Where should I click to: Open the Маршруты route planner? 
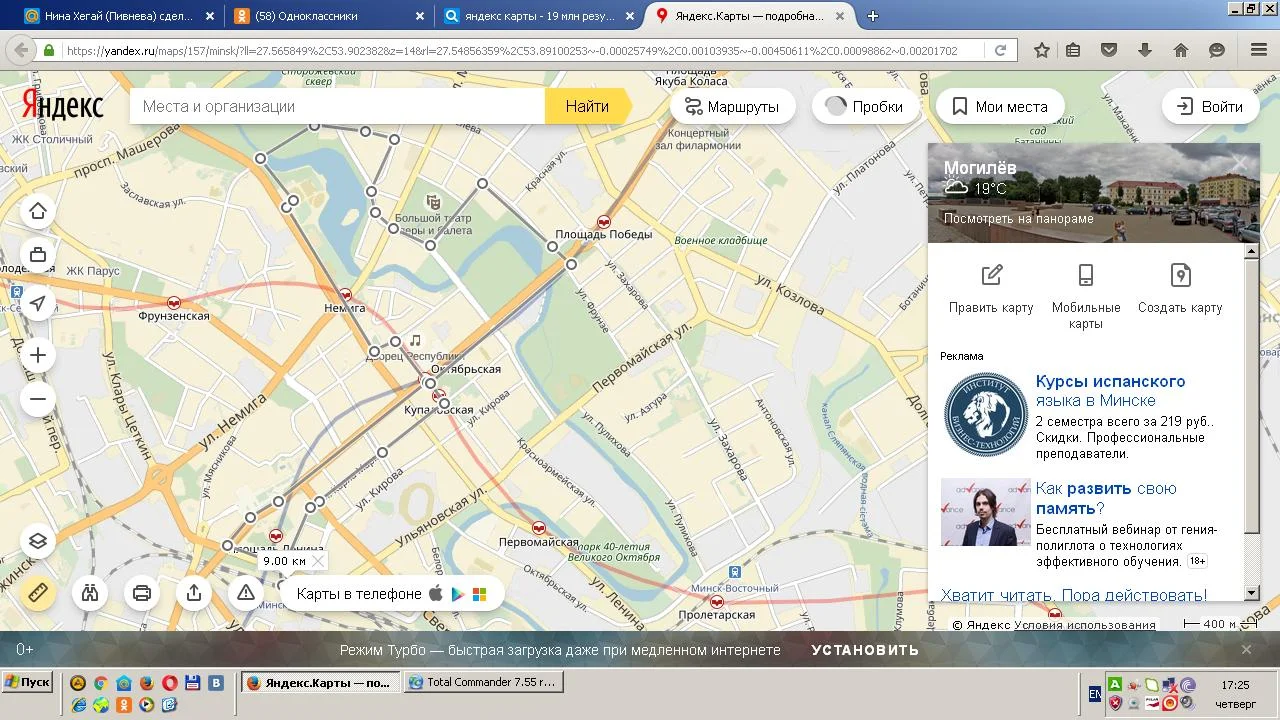tap(732, 107)
